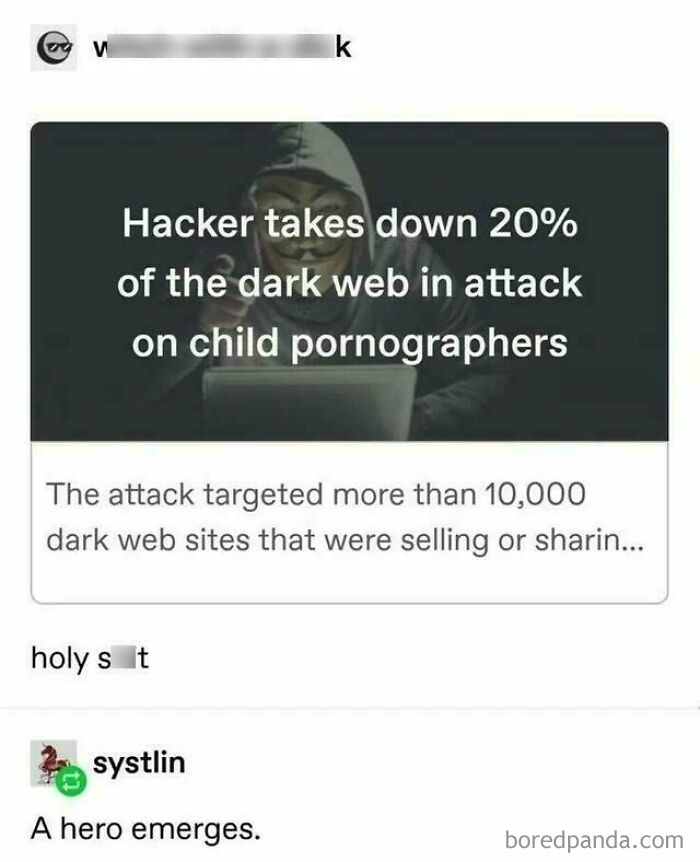
Task: Open the original poster's sunglasses-face avatar
Action: click(53, 48)
